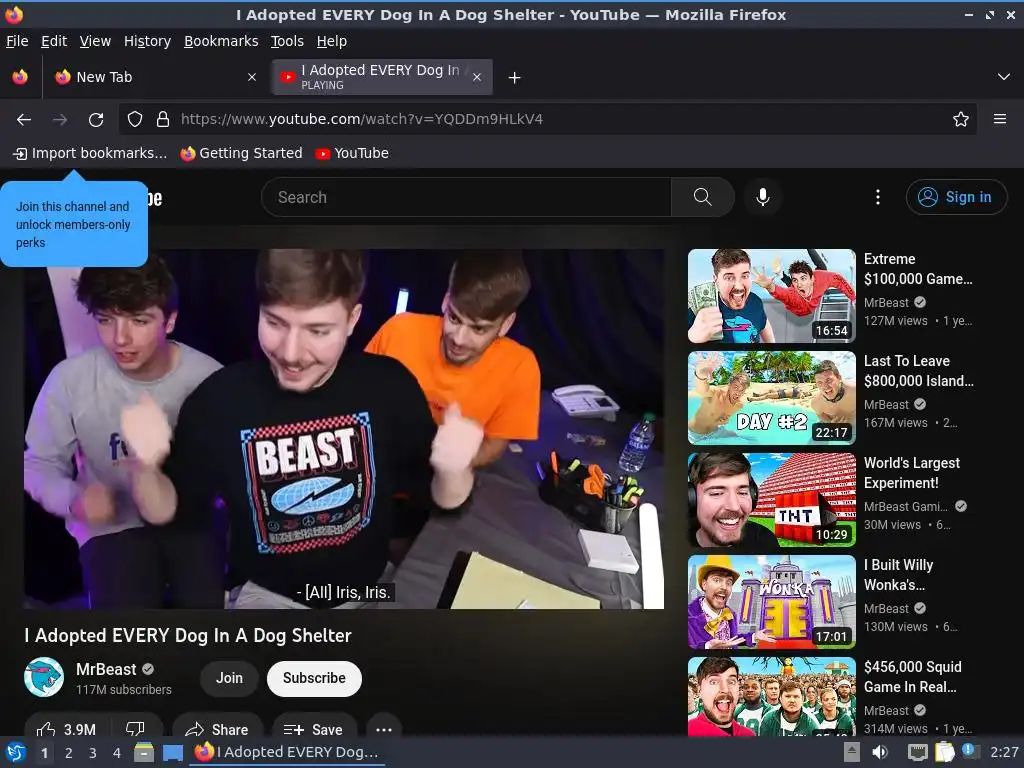The image size is (1024, 768).
Task: Click the Join this channel tooltip
Action: coord(74,224)
